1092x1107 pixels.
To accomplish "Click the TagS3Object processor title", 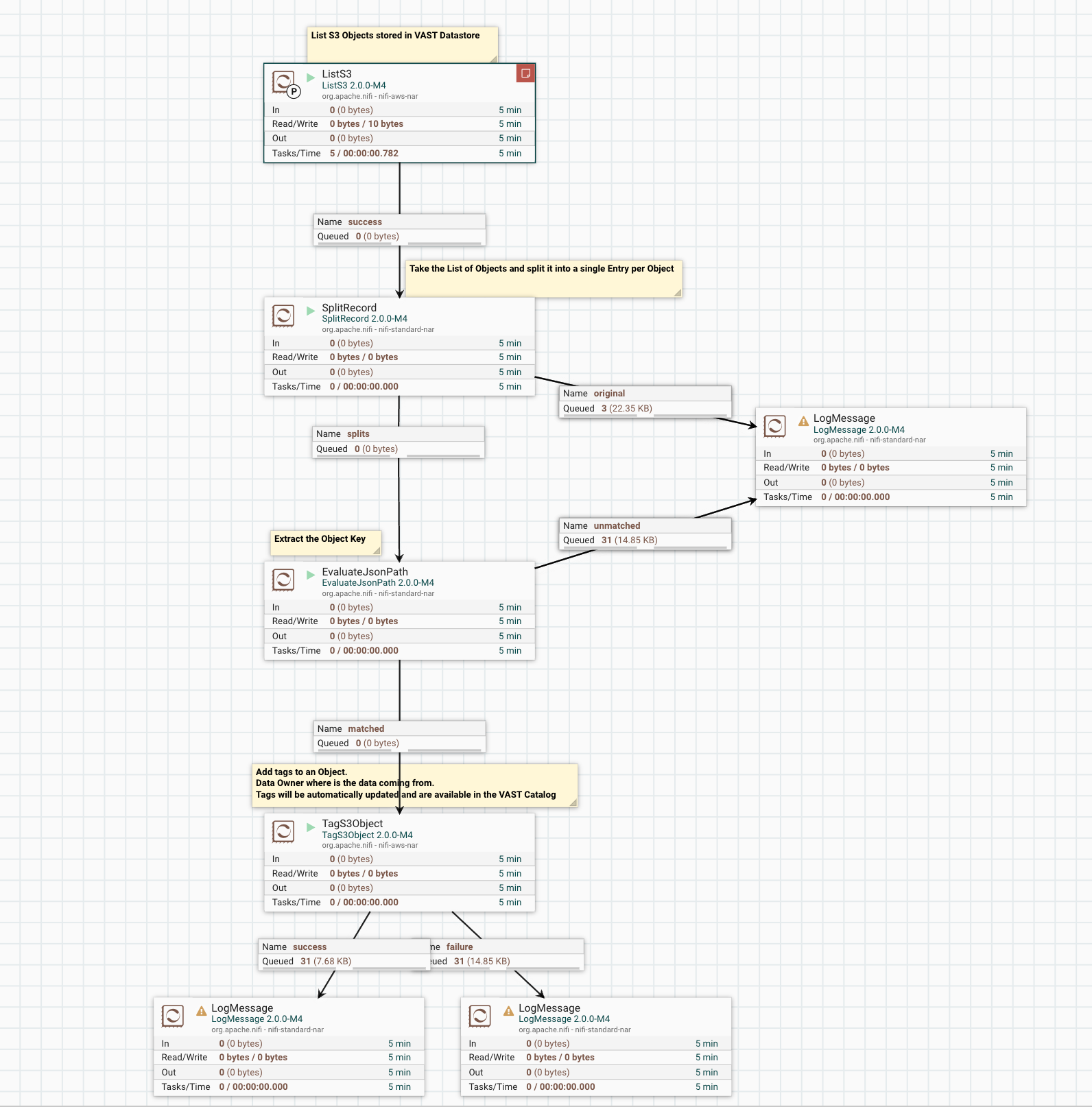I will click(x=353, y=824).
